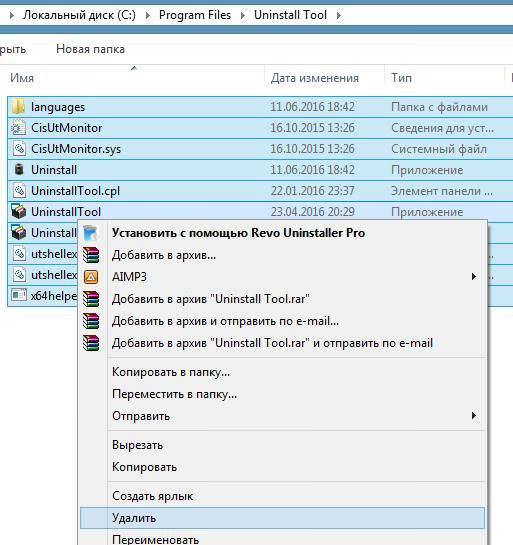Choose 'Добавить в архив "Uninstall Tool.rar" и отправить по e-mail'

282,343
